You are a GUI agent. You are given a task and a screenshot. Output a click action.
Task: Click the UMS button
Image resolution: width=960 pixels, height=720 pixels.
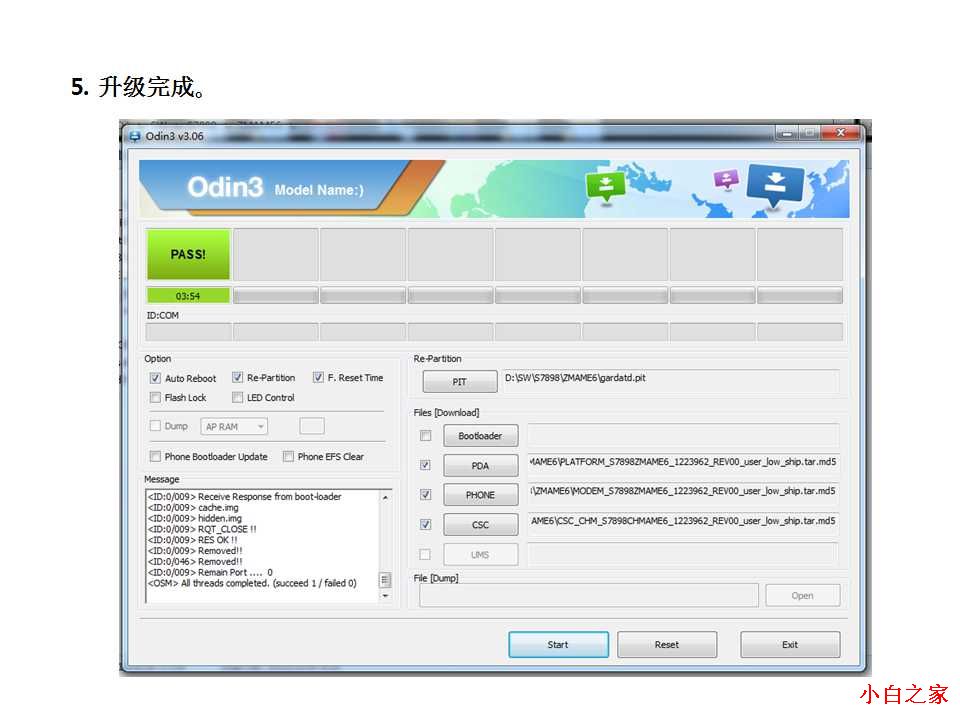click(x=481, y=555)
